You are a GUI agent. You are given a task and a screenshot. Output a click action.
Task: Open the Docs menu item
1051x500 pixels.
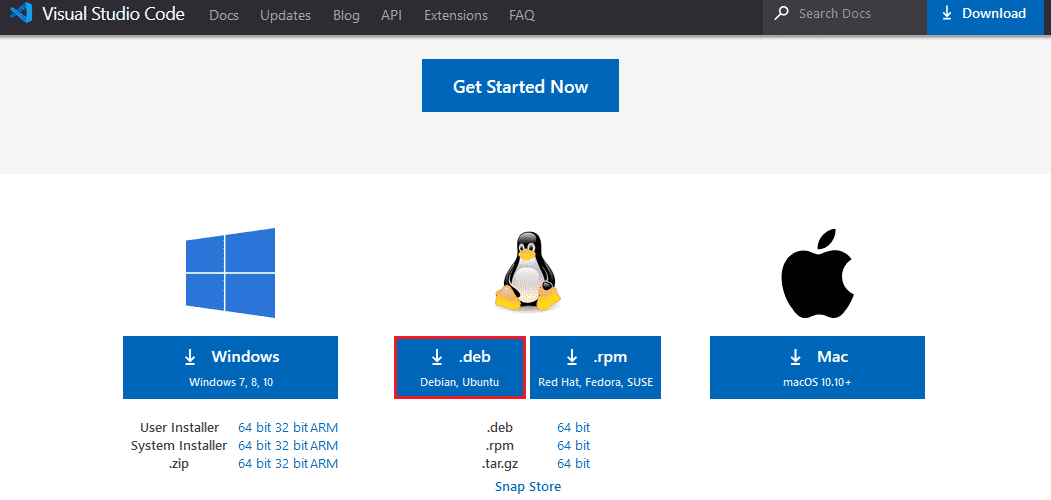(x=224, y=15)
